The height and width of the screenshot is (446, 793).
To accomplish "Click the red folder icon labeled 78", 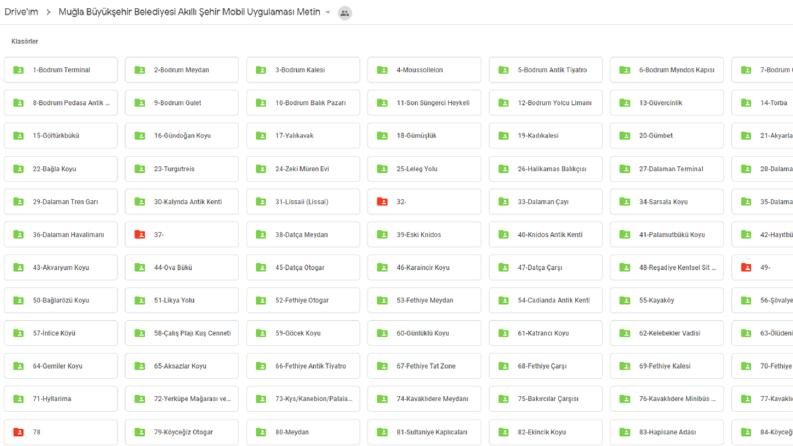I will coord(18,432).
